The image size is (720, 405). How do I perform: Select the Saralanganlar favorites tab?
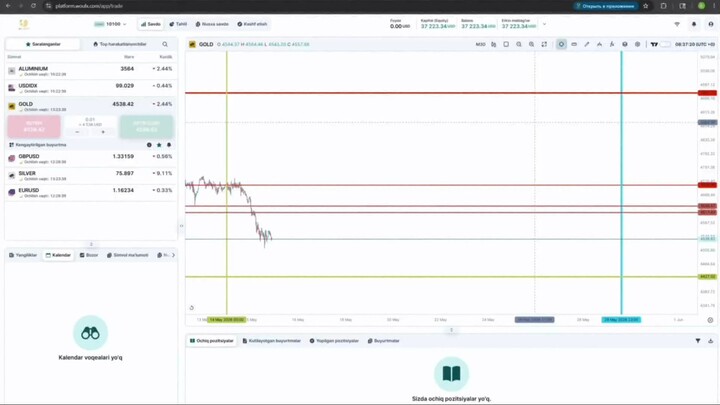tap(43, 44)
